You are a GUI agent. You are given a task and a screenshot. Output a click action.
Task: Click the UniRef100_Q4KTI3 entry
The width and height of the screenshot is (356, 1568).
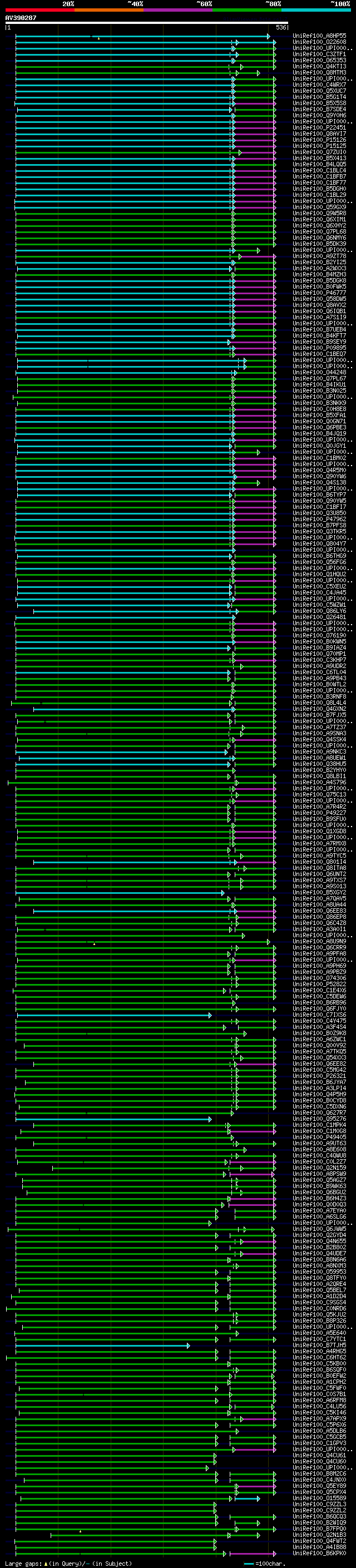click(x=319, y=66)
